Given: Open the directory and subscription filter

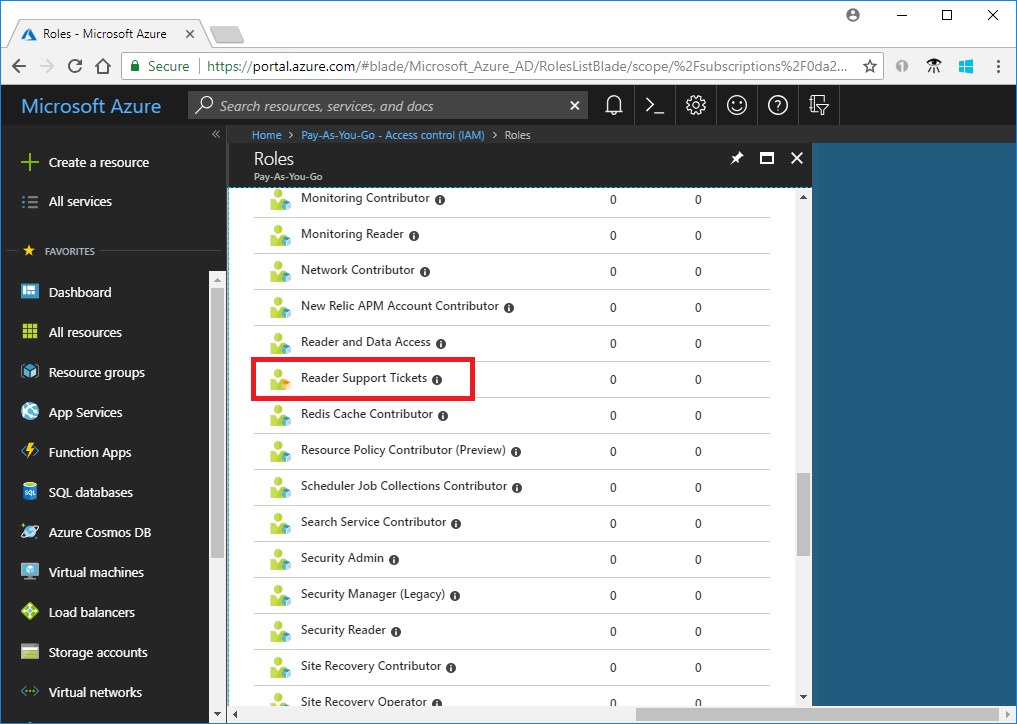Looking at the screenshot, I should coord(818,105).
